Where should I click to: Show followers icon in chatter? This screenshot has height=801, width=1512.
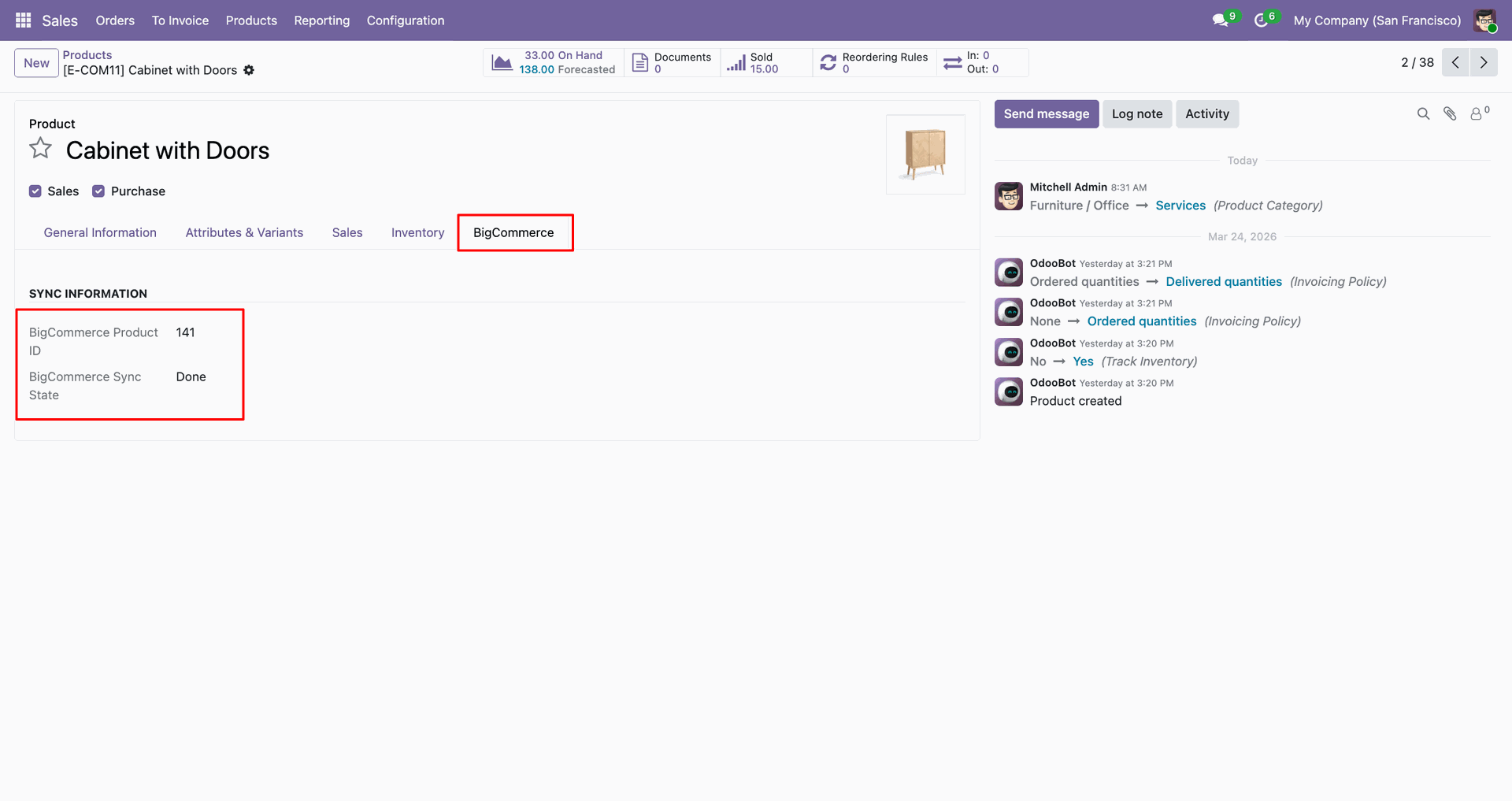pyautogui.click(x=1479, y=114)
